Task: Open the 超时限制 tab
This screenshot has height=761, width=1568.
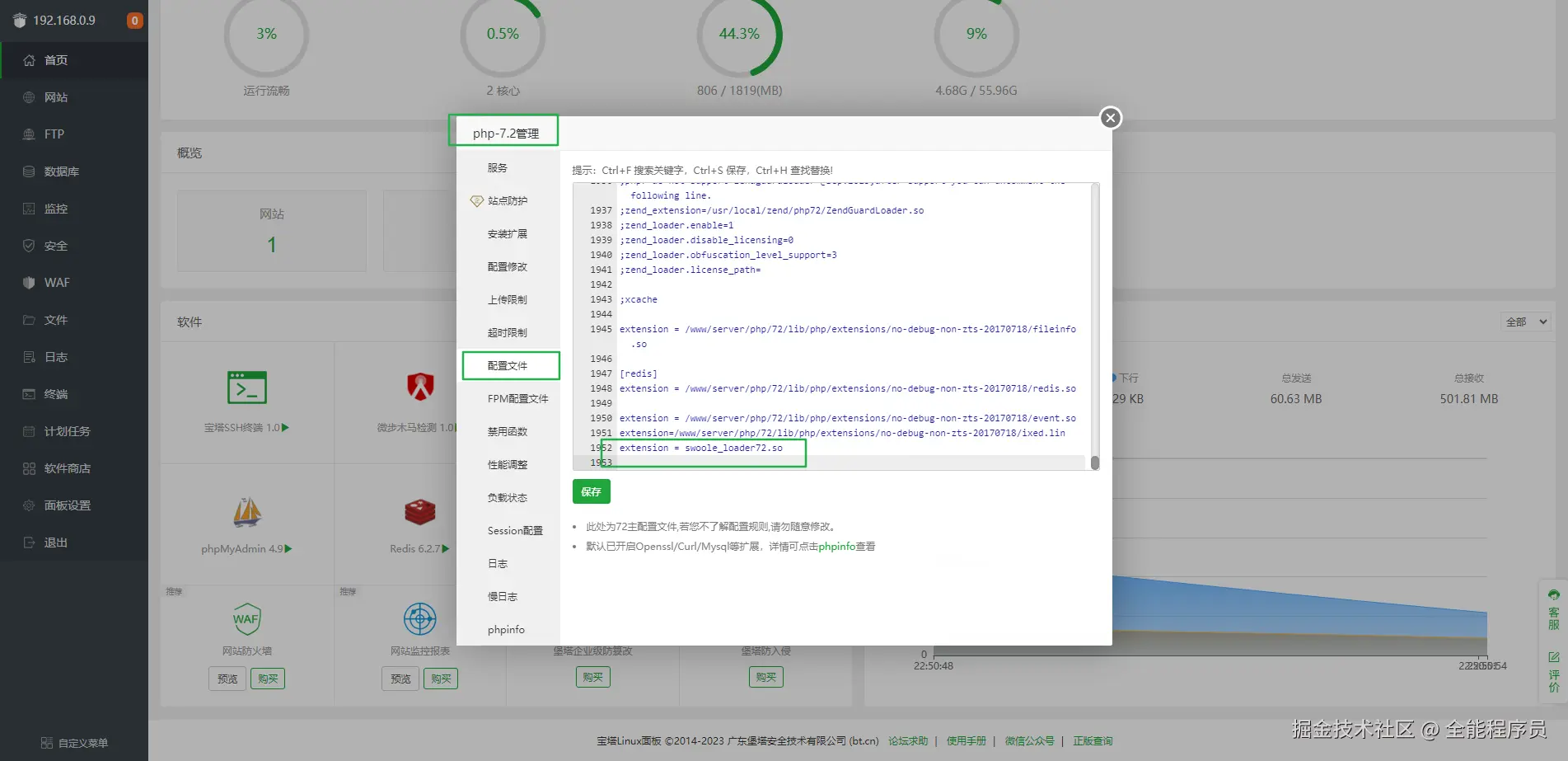Action: [508, 333]
